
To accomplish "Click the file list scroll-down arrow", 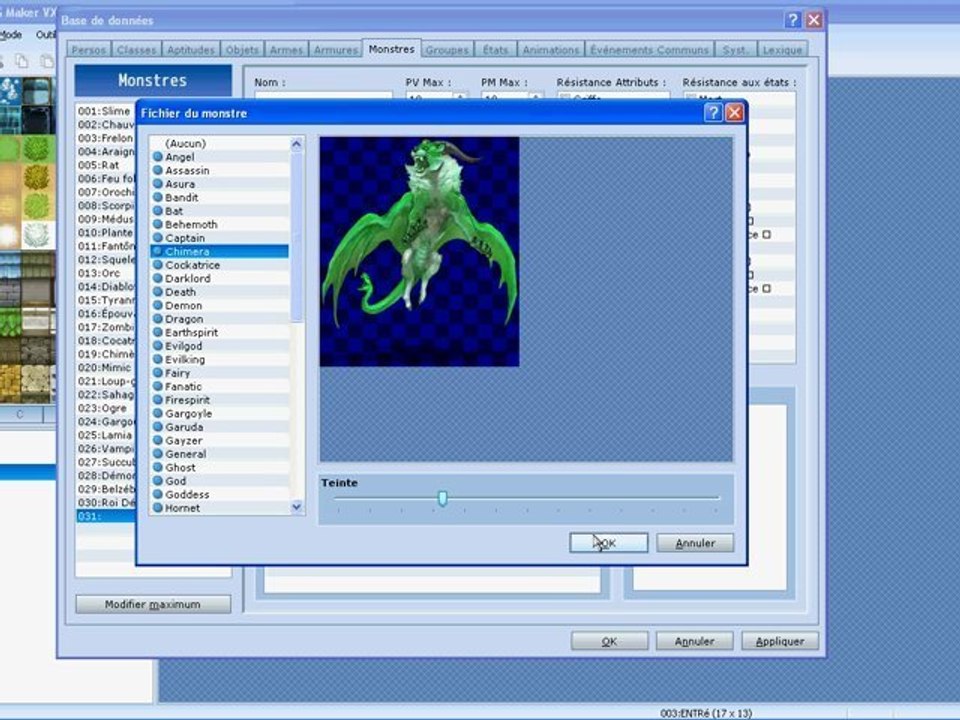I will [297, 506].
